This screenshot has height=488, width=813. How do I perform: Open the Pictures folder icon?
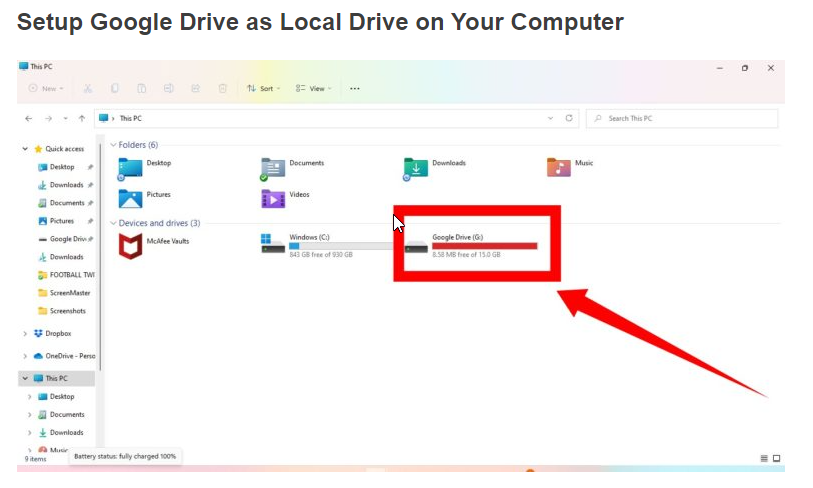click(x=130, y=199)
